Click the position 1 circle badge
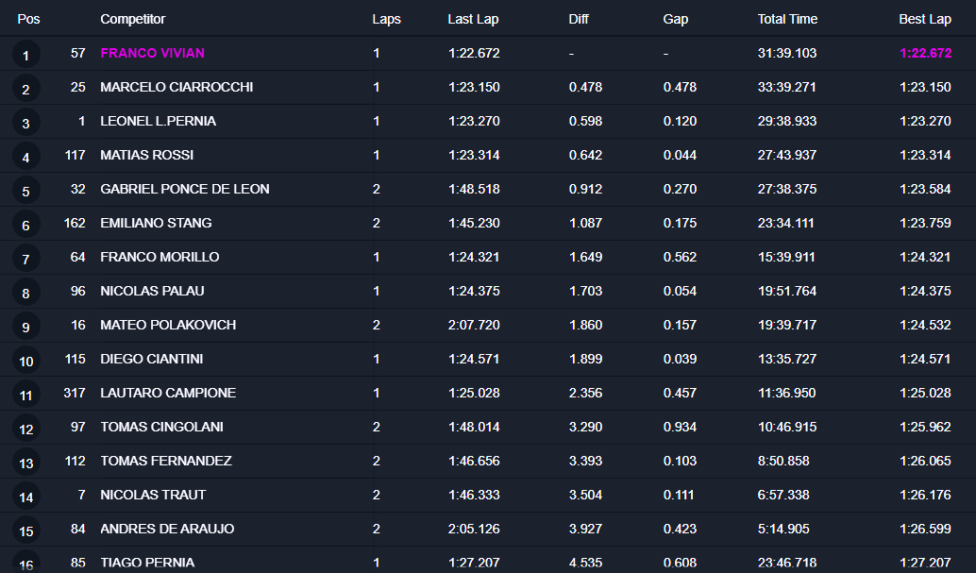976x573 pixels. point(26,55)
